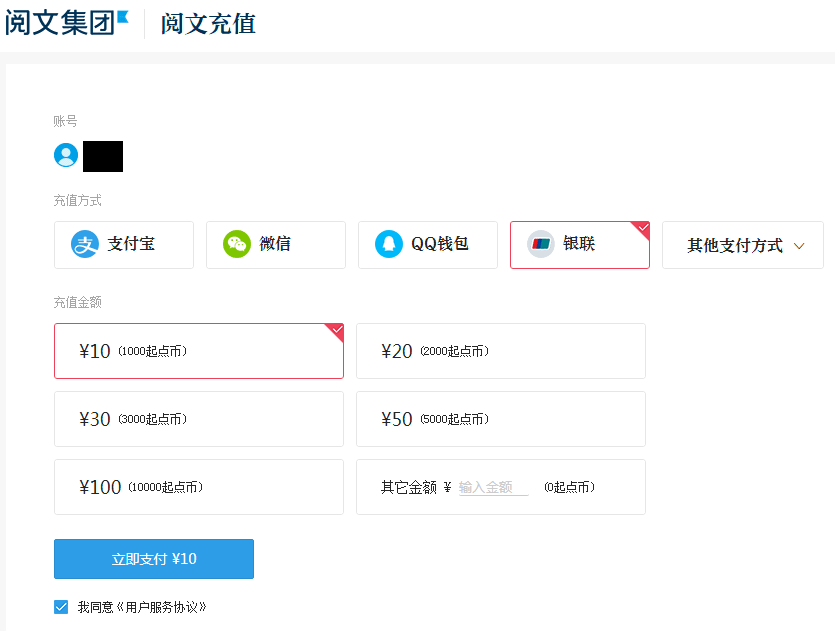The width and height of the screenshot is (835, 631).
Task: Select 支付宝 as payment method
Action: point(124,245)
